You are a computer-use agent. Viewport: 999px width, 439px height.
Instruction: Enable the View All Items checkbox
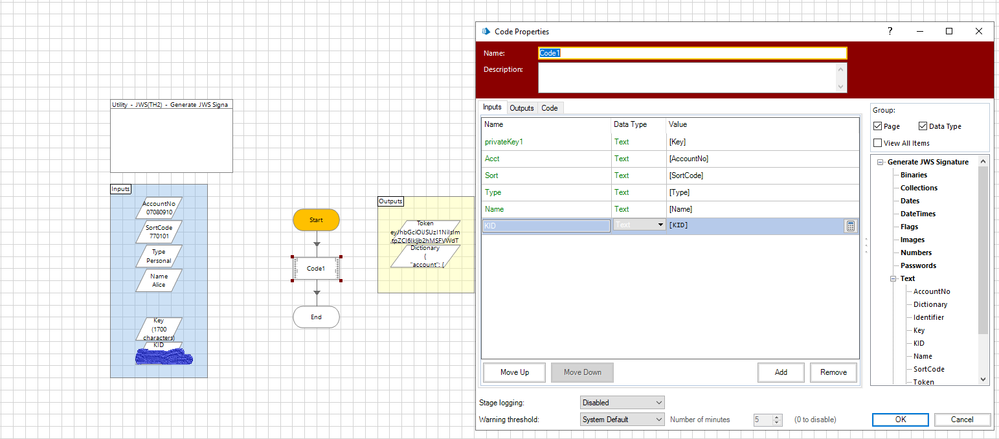coord(878,144)
